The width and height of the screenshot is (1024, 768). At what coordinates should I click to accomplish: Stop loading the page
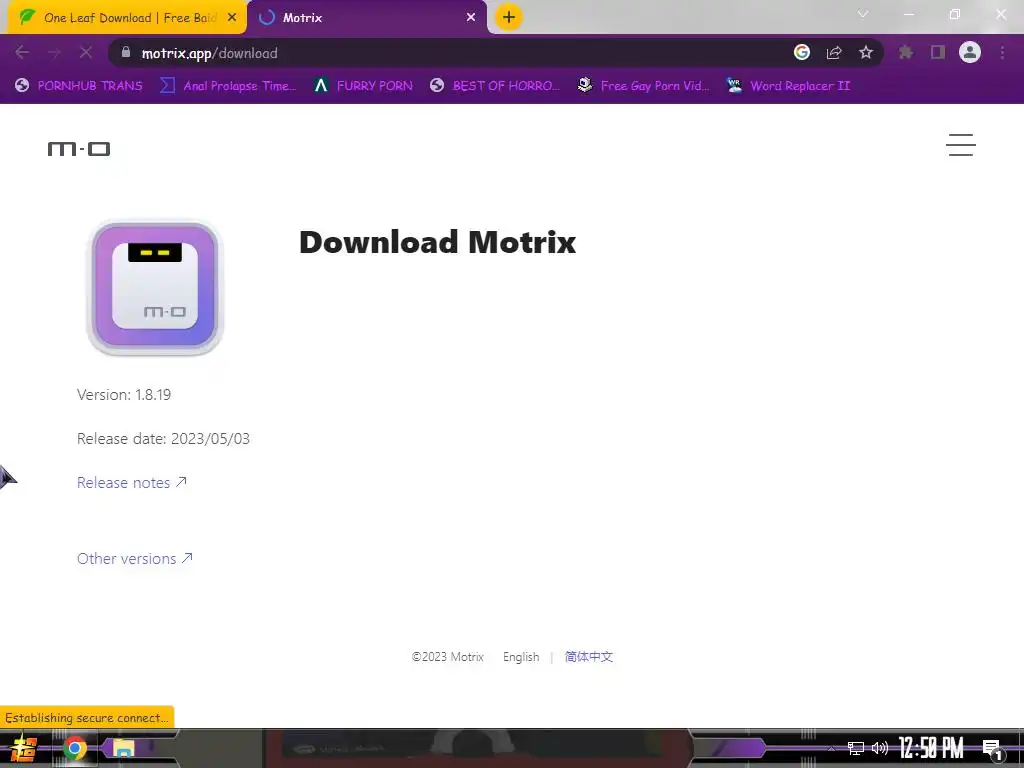(x=86, y=52)
